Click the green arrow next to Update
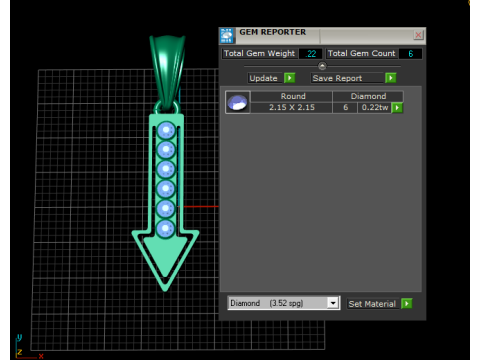The height and width of the screenshot is (360, 480). (289, 78)
